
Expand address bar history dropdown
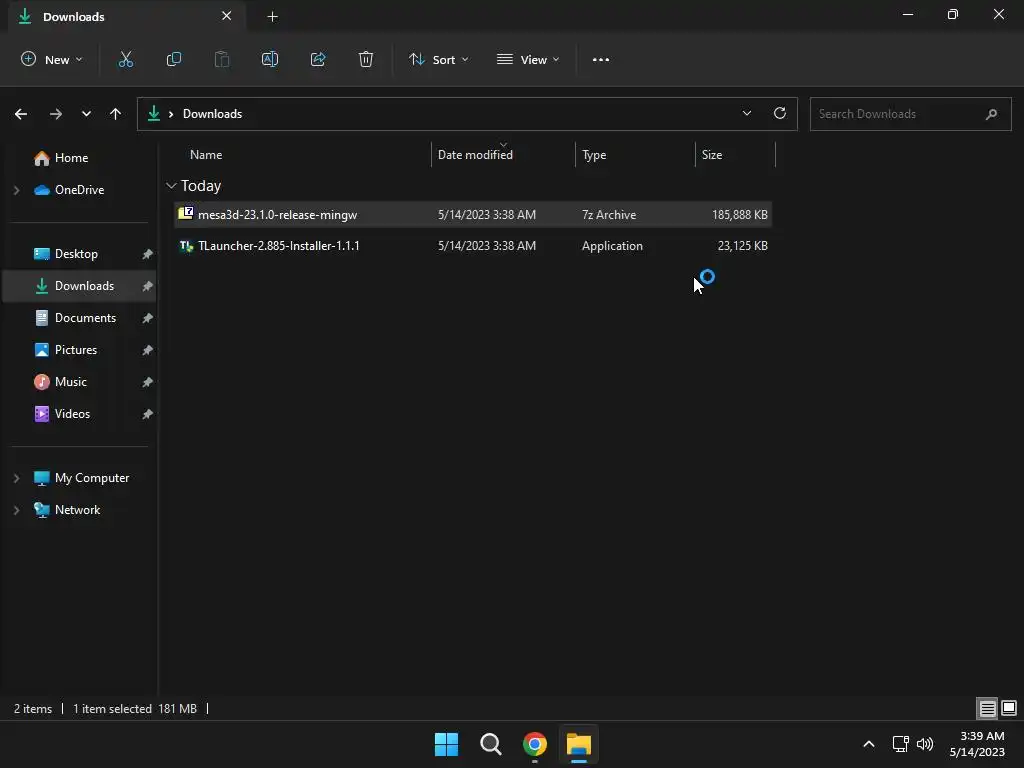746,113
